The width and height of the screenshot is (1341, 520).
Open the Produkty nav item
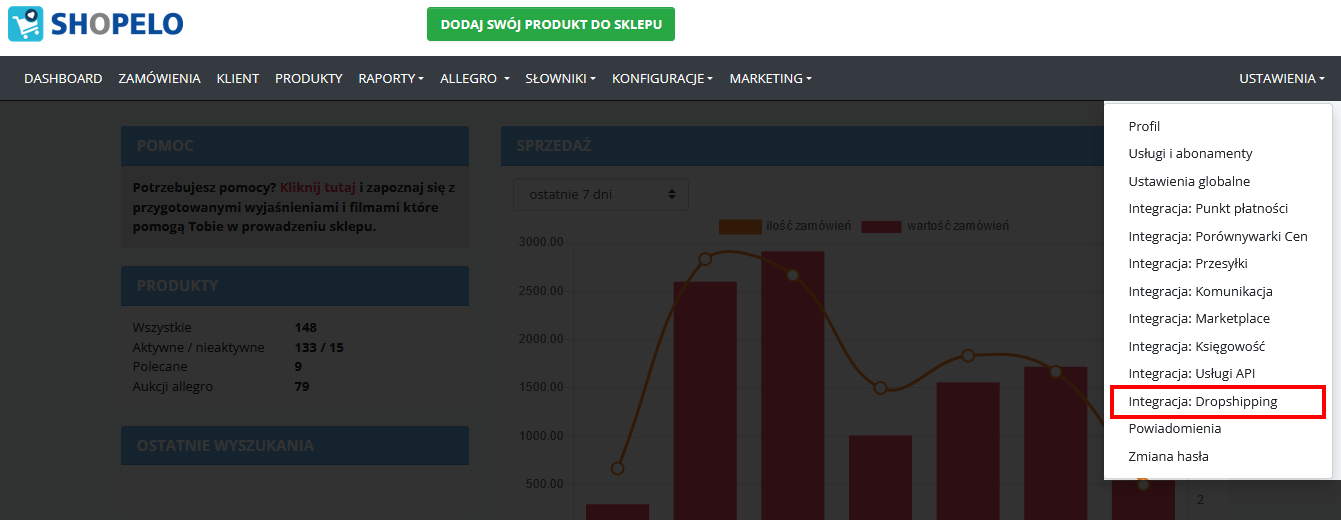(x=309, y=78)
